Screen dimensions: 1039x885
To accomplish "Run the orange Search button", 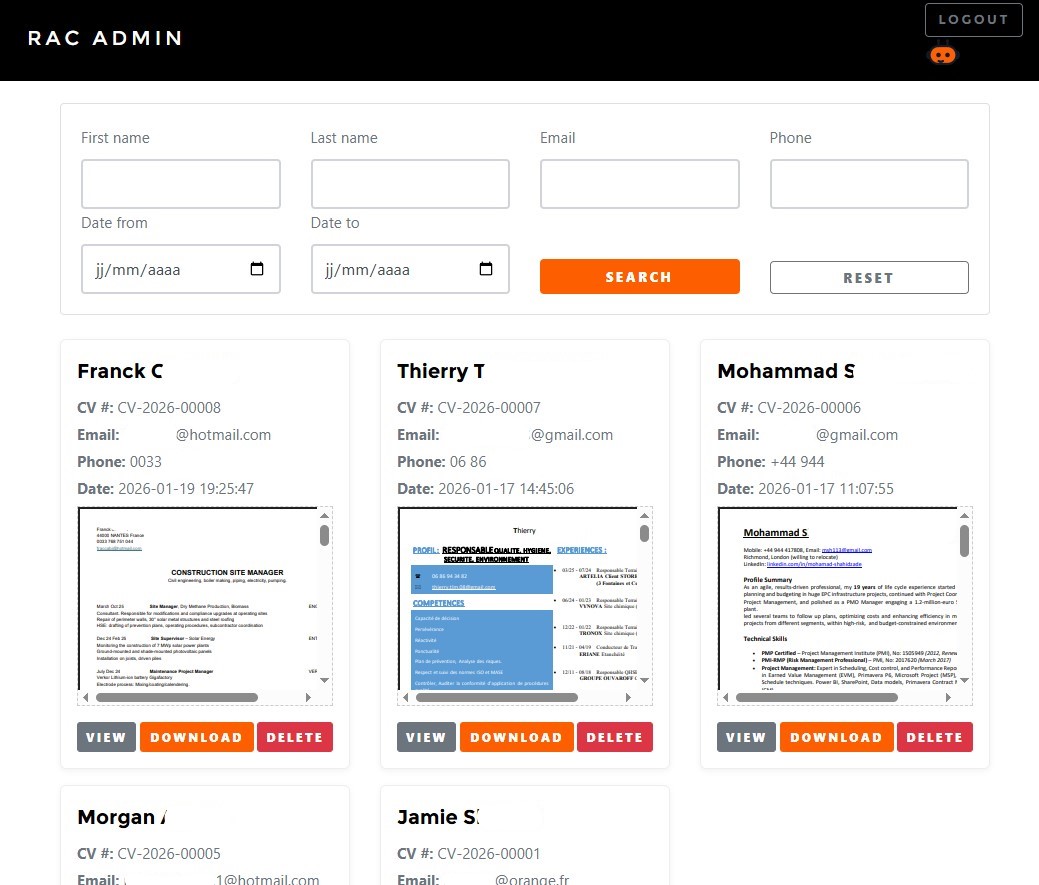I will coord(639,277).
